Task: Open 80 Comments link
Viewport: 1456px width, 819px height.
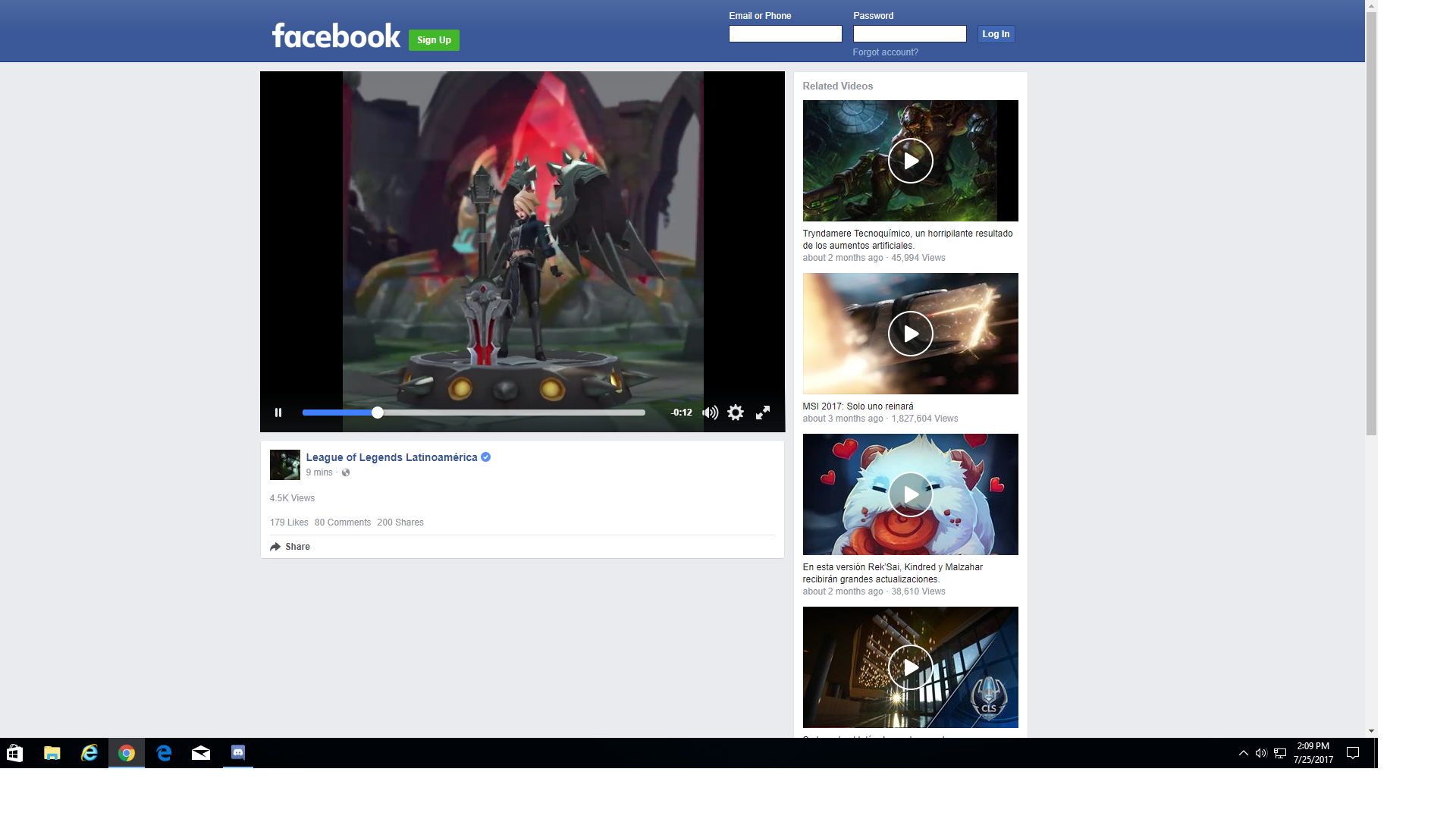Action: click(343, 522)
